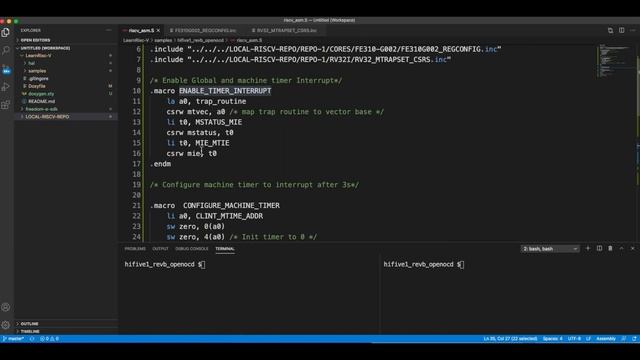Close the riscv_asm.S editor tab
640x360 pixels.
[158, 31]
